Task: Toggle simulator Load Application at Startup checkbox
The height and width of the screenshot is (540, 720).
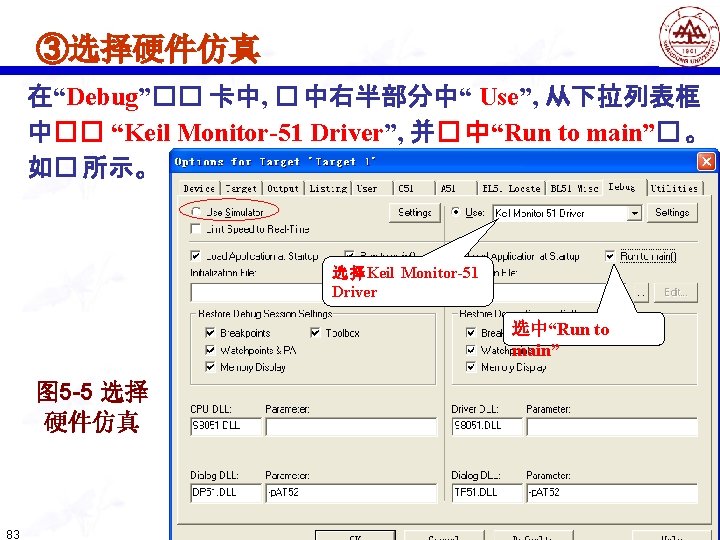Action: (196, 256)
